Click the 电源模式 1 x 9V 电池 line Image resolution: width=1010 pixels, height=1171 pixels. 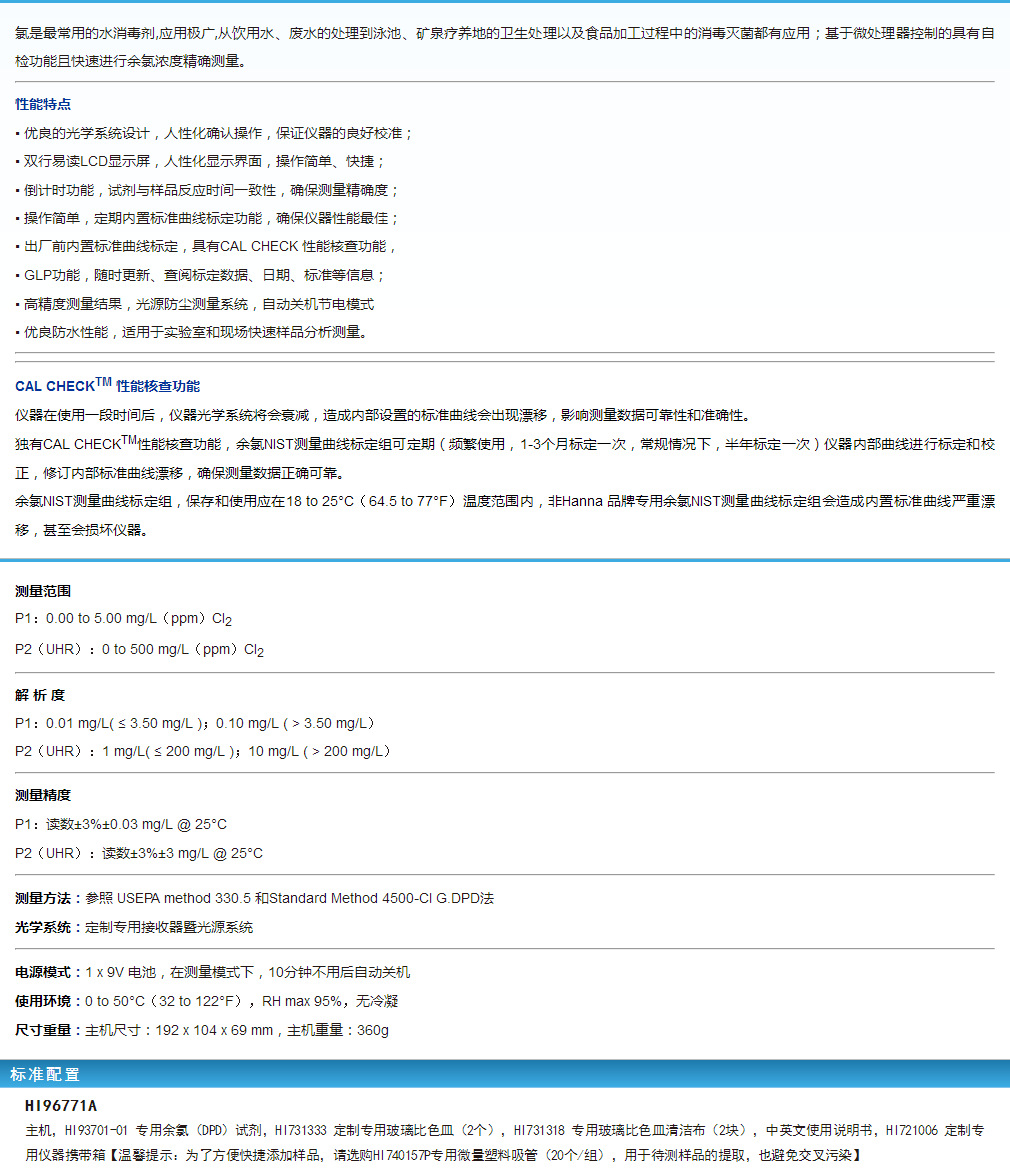[212, 972]
